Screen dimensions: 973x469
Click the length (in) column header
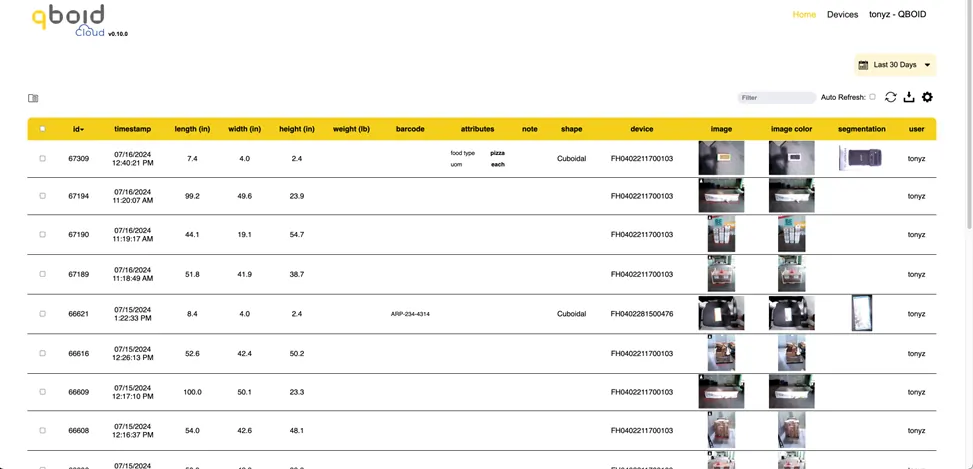[192, 129]
